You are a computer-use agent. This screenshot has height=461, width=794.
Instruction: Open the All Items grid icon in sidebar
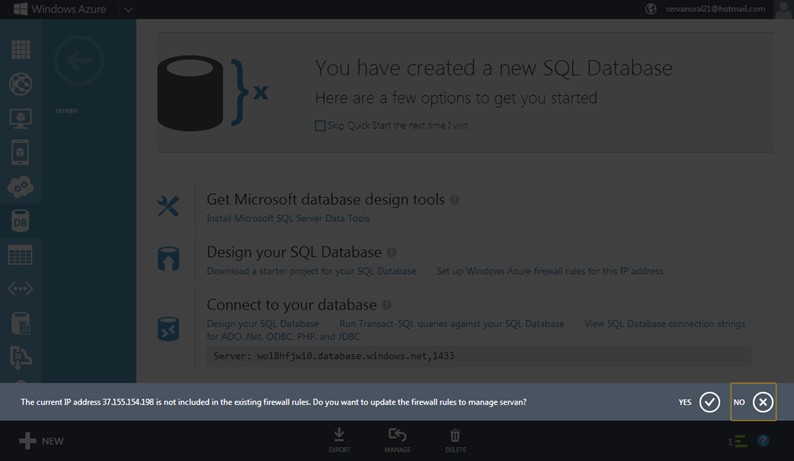click(x=20, y=50)
